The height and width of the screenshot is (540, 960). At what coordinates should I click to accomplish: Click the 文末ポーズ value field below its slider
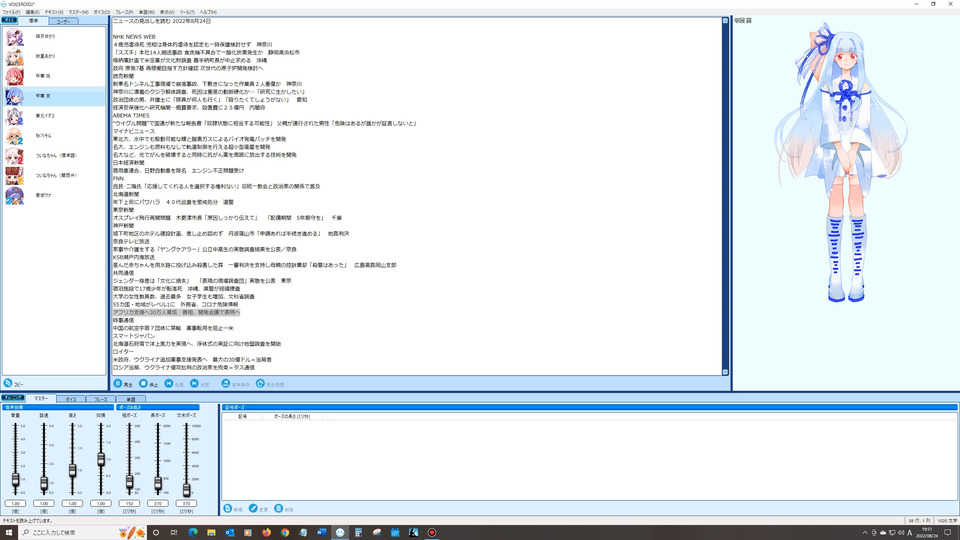(x=186, y=503)
